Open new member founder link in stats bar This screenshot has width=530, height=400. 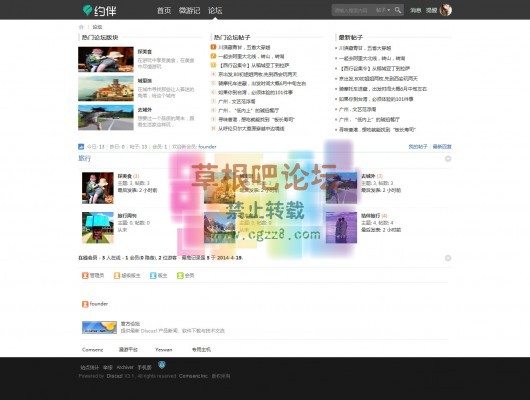tap(207, 147)
